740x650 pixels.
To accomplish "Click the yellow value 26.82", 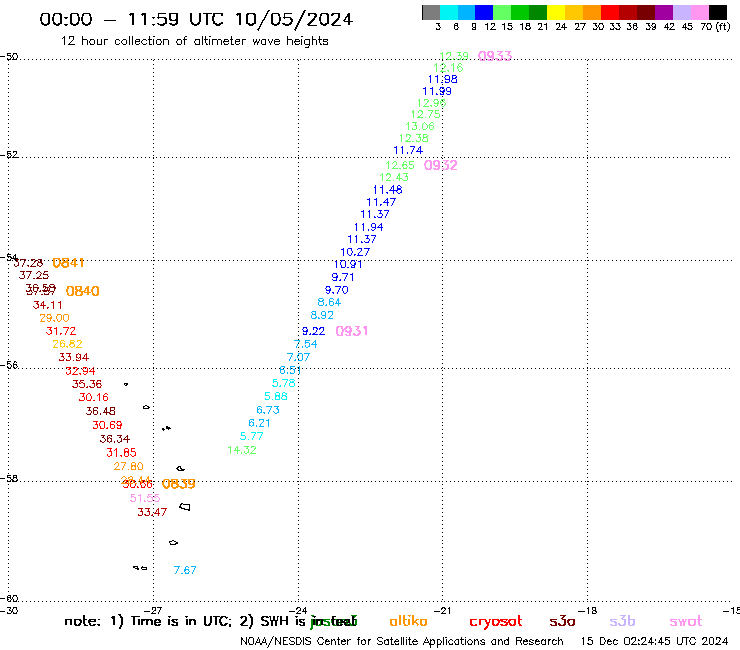I will tap(67, 344).
